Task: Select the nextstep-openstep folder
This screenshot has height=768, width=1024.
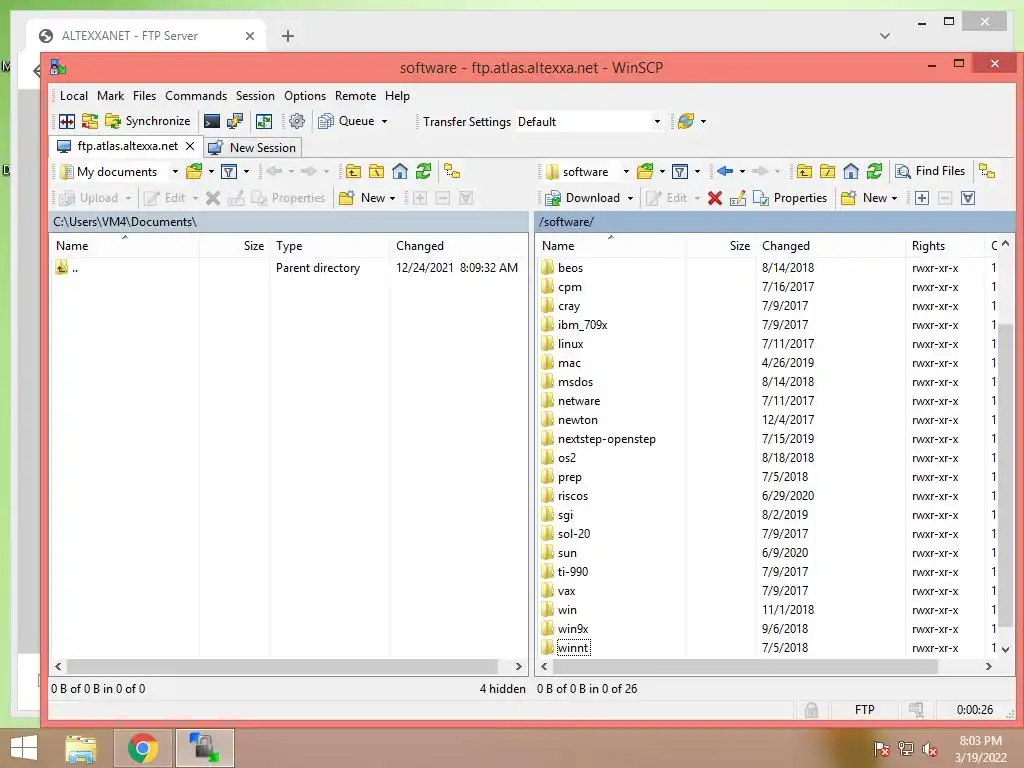Action: click(606, 439)
